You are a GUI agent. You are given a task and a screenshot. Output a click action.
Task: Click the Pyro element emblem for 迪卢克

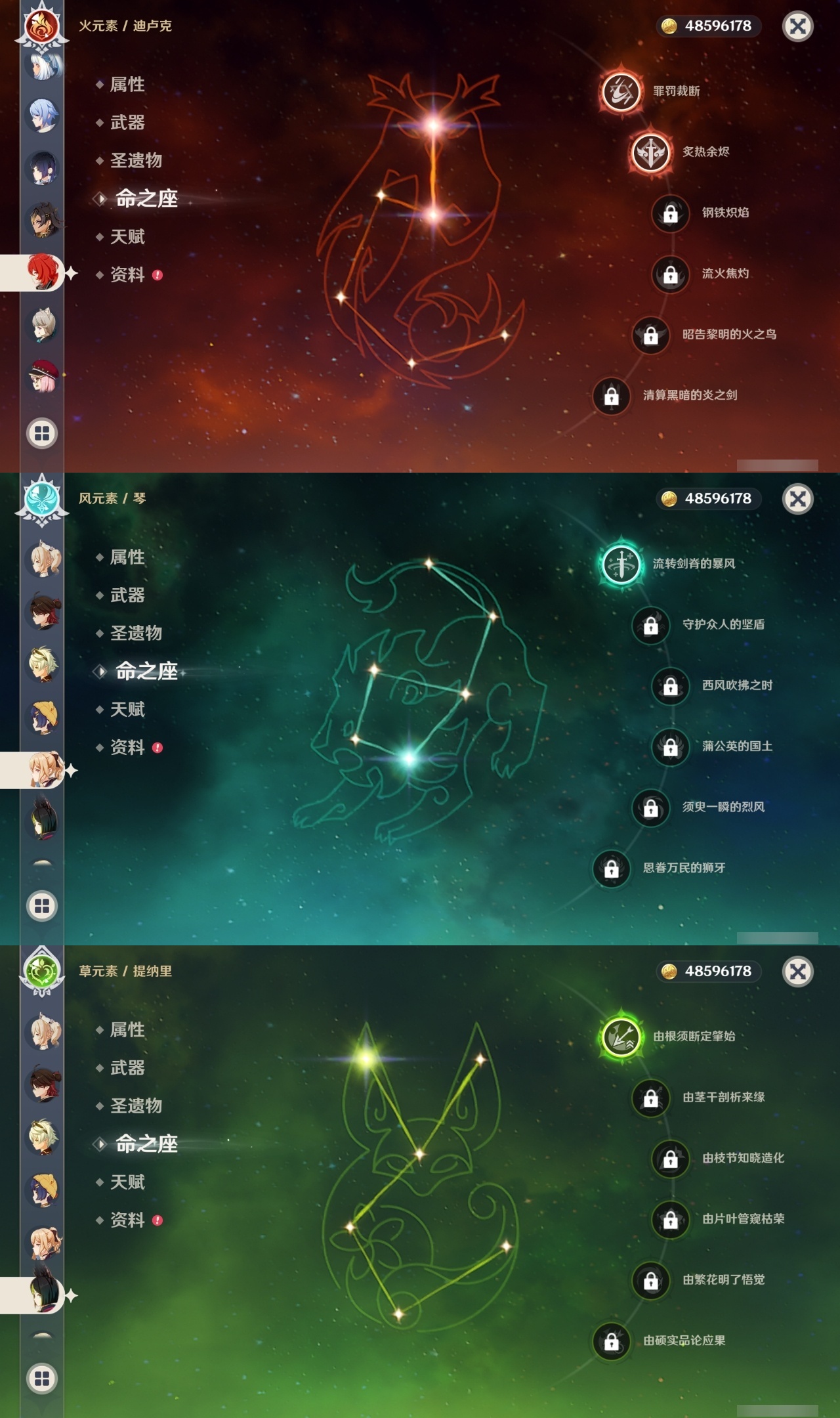tap(42, 26)
